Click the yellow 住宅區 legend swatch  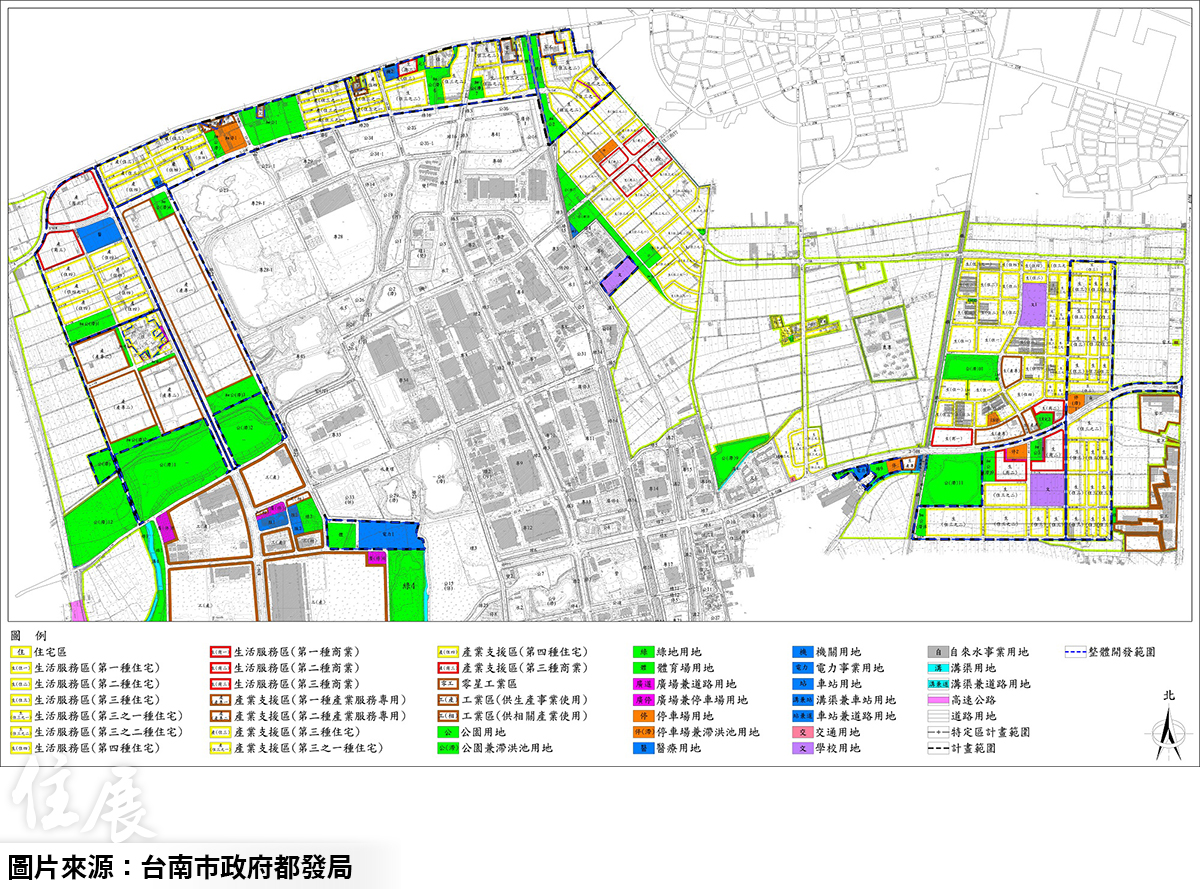(21, 652)
